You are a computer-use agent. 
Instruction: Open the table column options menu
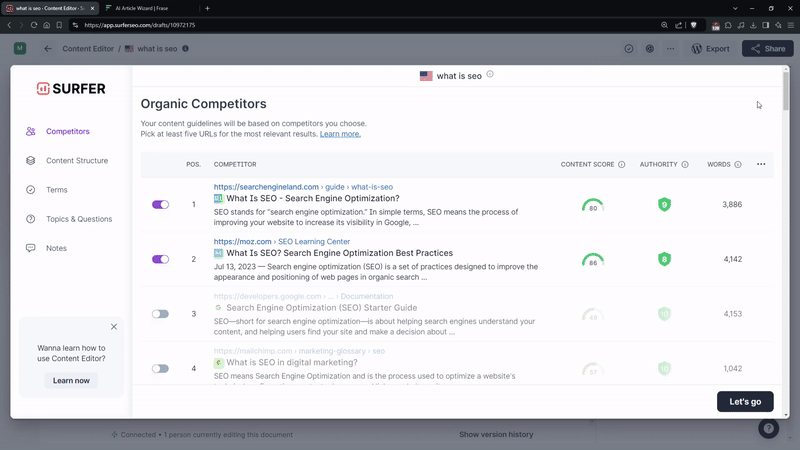click(x=761, y=164)
